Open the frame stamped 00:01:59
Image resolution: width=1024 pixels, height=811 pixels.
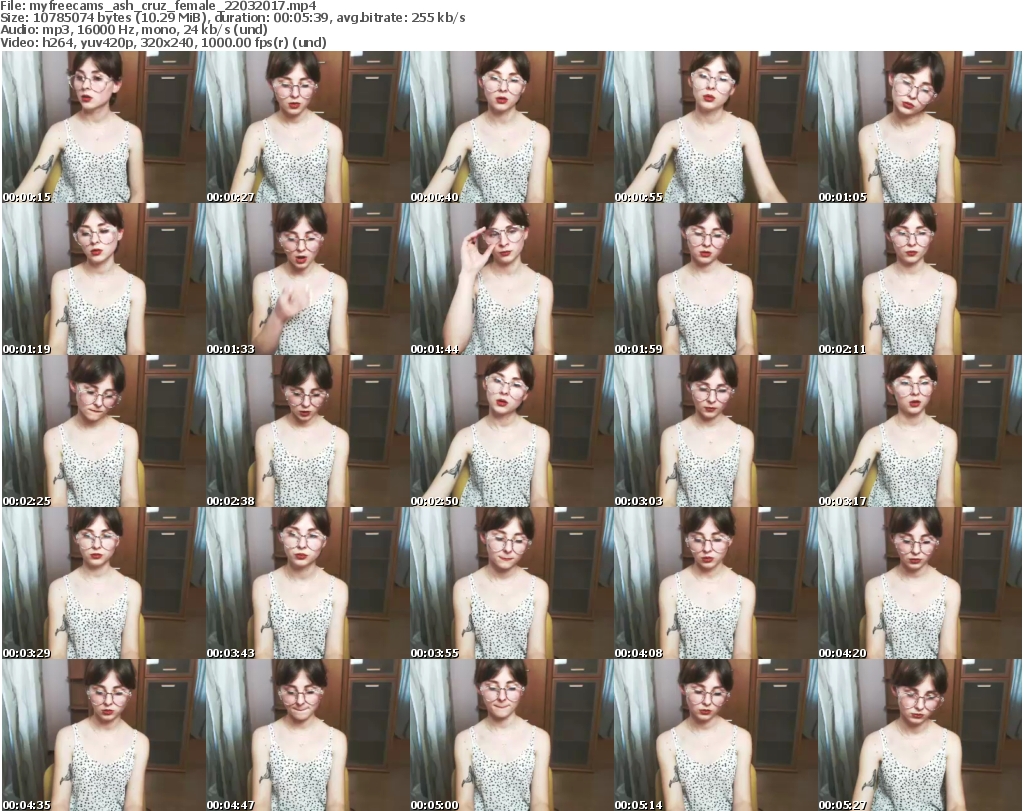715,279
